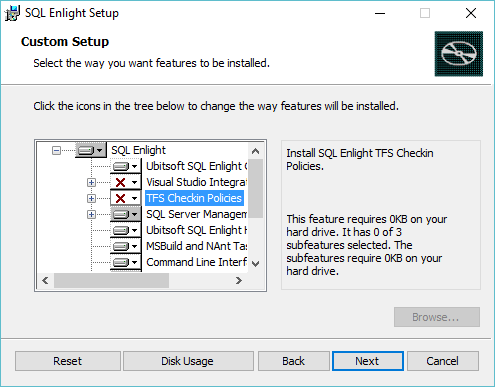Click the Next button
The image size is (495, 387).
coord(368,361)
